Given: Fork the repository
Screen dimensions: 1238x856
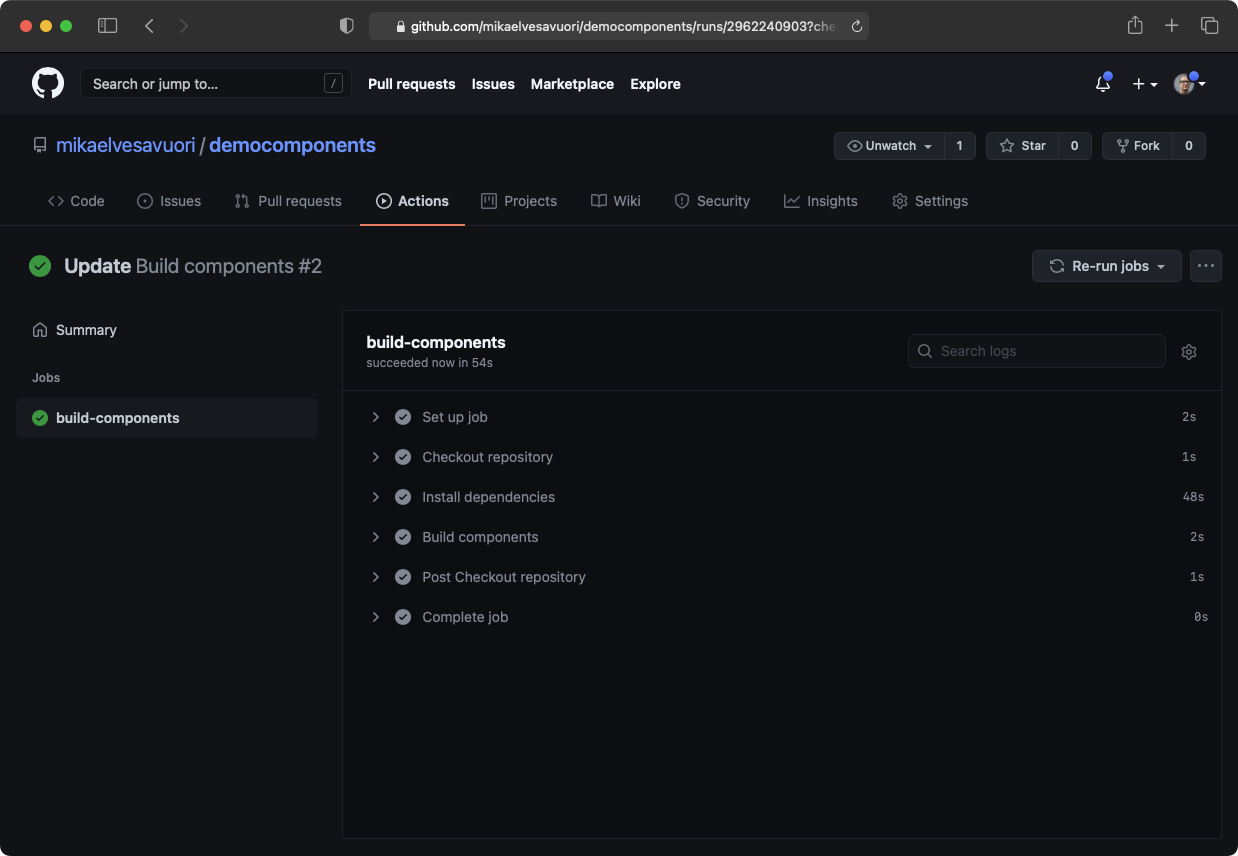Looking at the screenshot, I should [x=1137, y=146].
